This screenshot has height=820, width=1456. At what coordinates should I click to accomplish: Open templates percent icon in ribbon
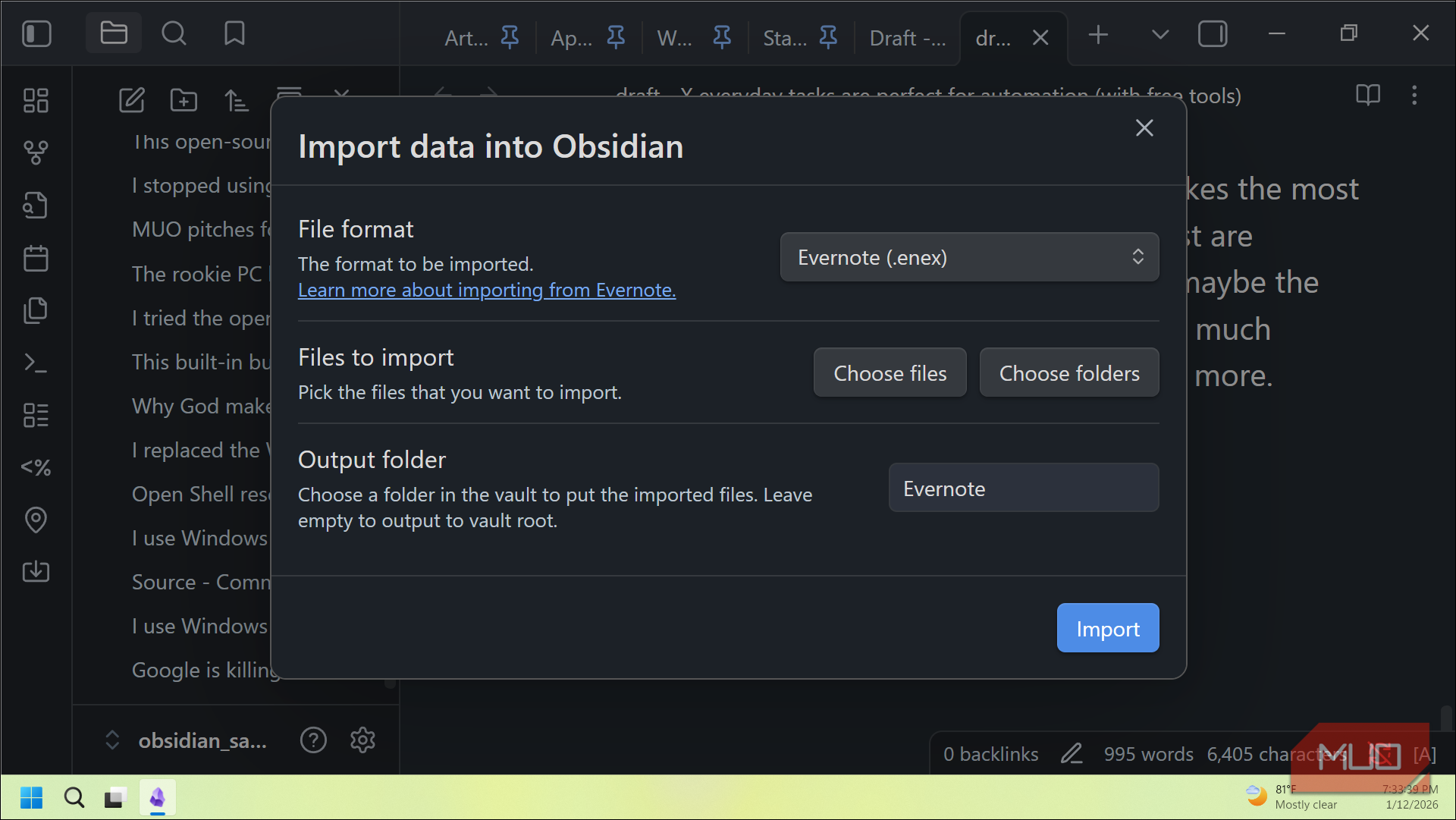[36, 467]
